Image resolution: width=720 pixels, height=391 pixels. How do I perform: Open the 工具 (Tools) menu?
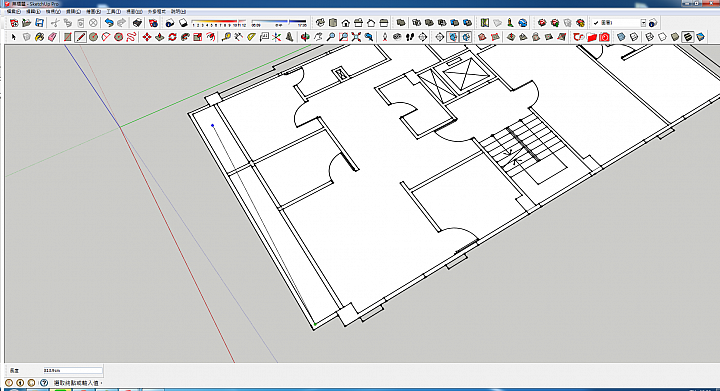[114, 11]
